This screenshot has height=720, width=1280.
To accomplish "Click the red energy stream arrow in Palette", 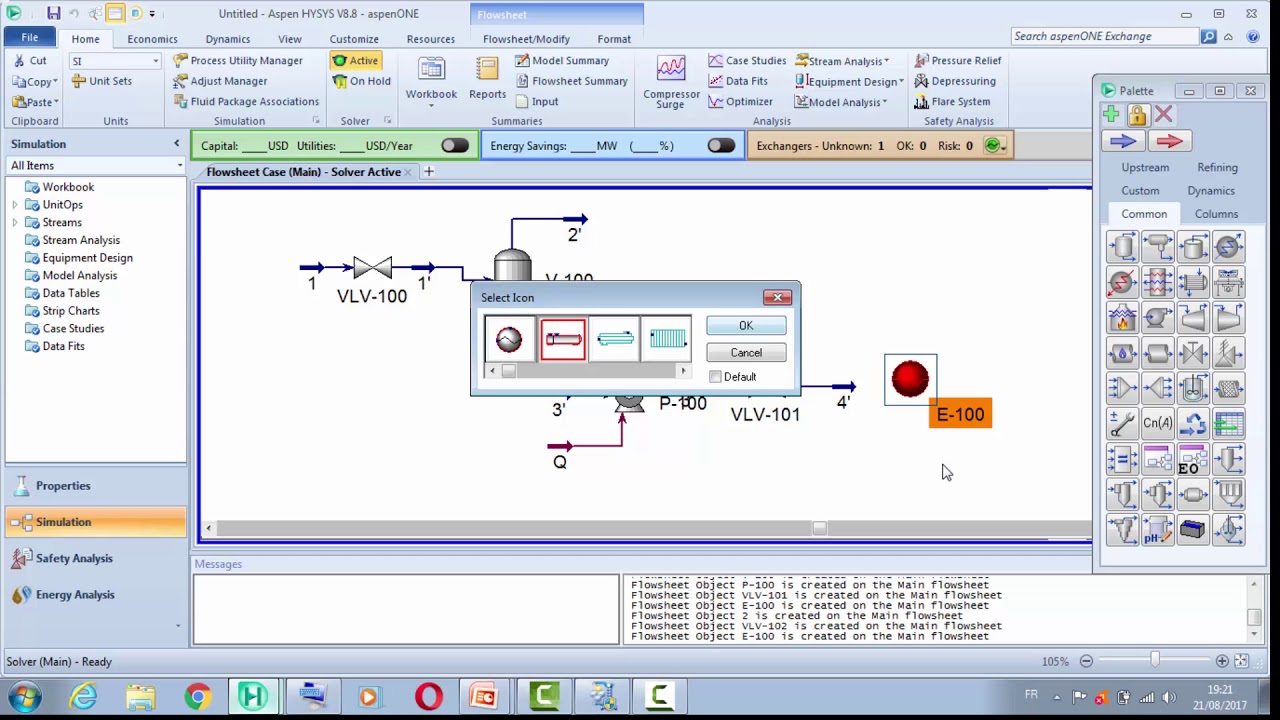I will tap(1169, 141).
